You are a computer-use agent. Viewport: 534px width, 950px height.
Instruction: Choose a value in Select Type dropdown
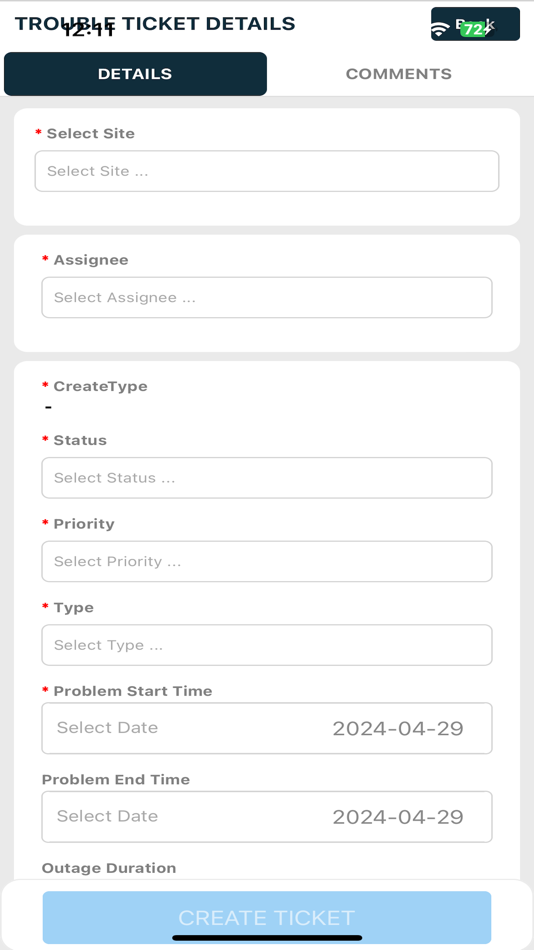[267, 645]
